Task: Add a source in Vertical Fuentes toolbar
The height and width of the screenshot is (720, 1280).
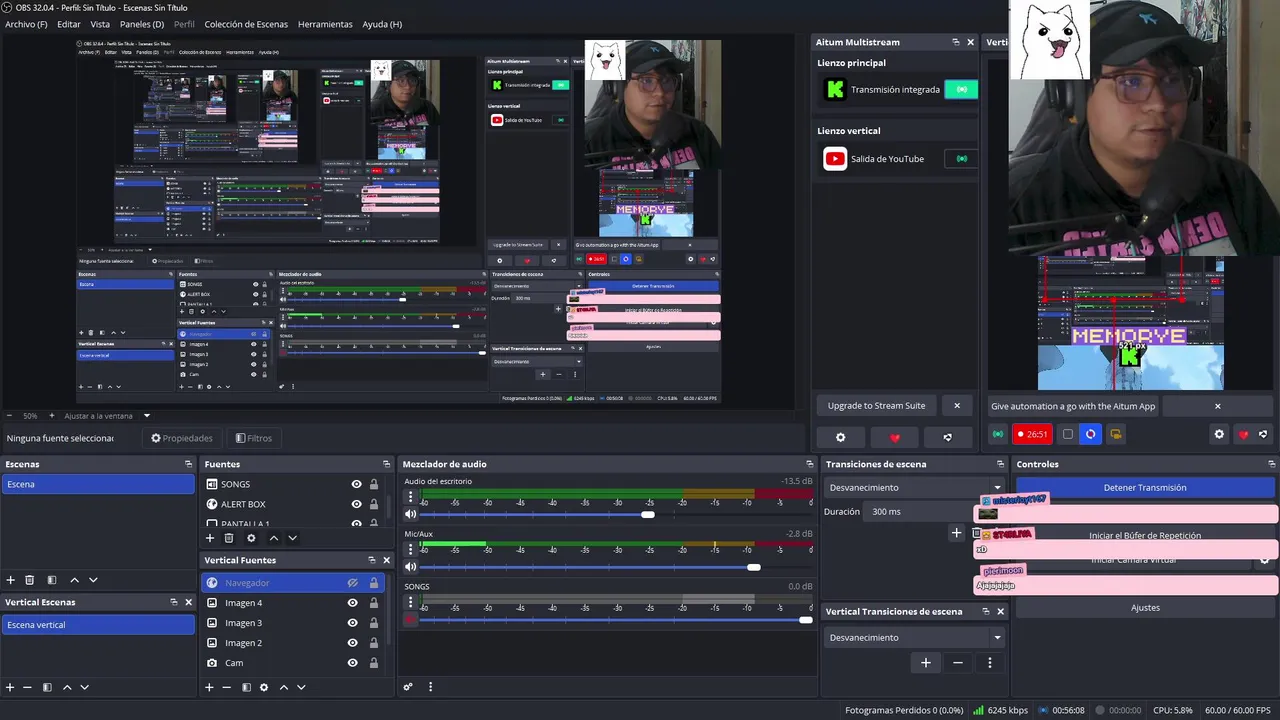Action: (209, 687)
